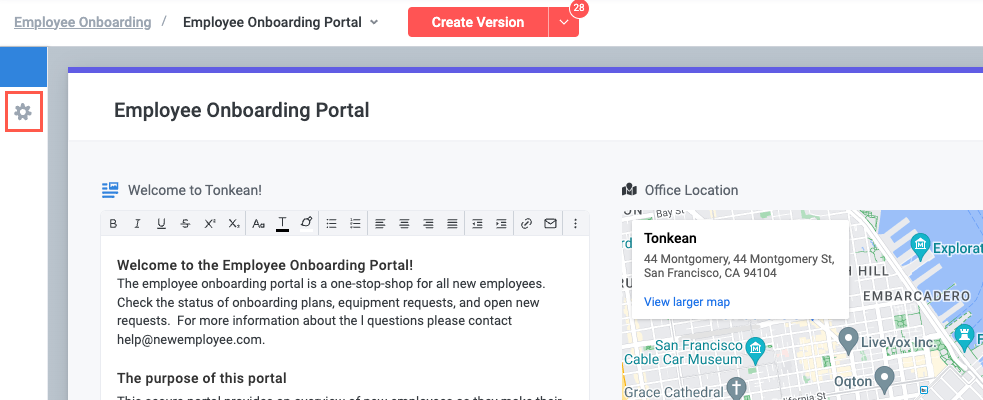
Task: Open the text highlight color picker
Action: 306,223
